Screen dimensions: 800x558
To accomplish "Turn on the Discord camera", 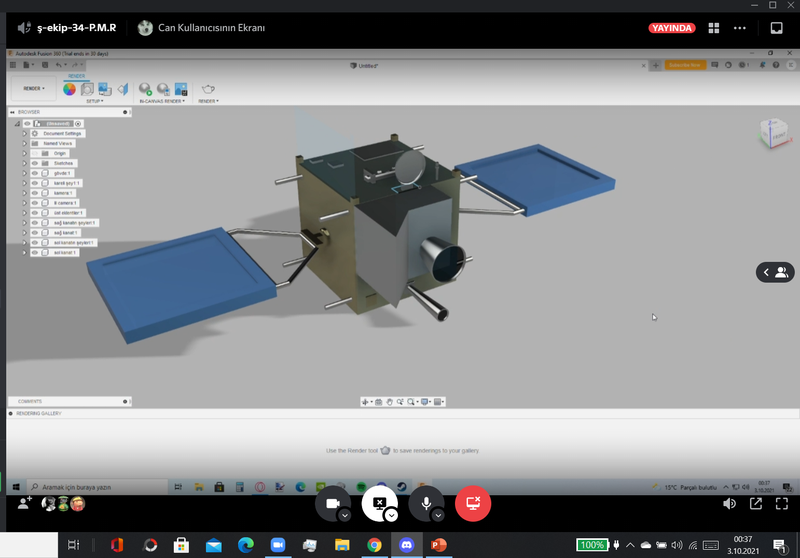I will [332, 503].
